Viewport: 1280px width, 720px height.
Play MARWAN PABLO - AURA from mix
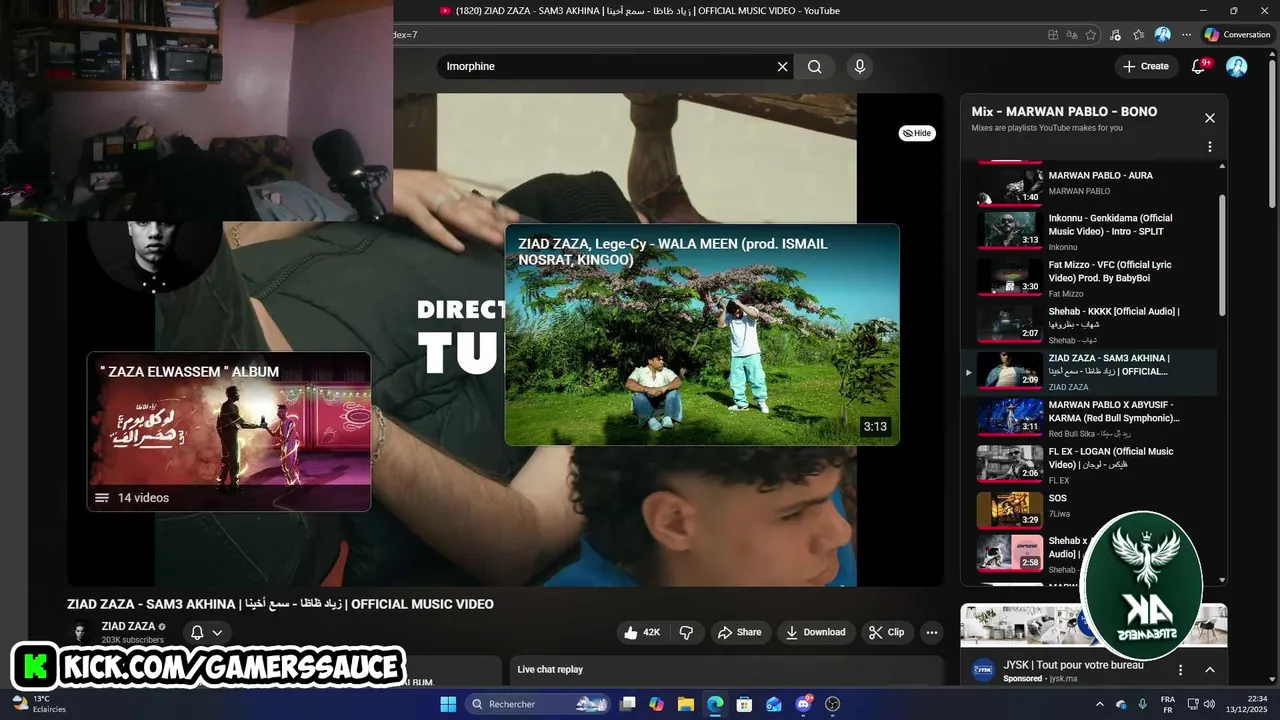[1094, 184]
